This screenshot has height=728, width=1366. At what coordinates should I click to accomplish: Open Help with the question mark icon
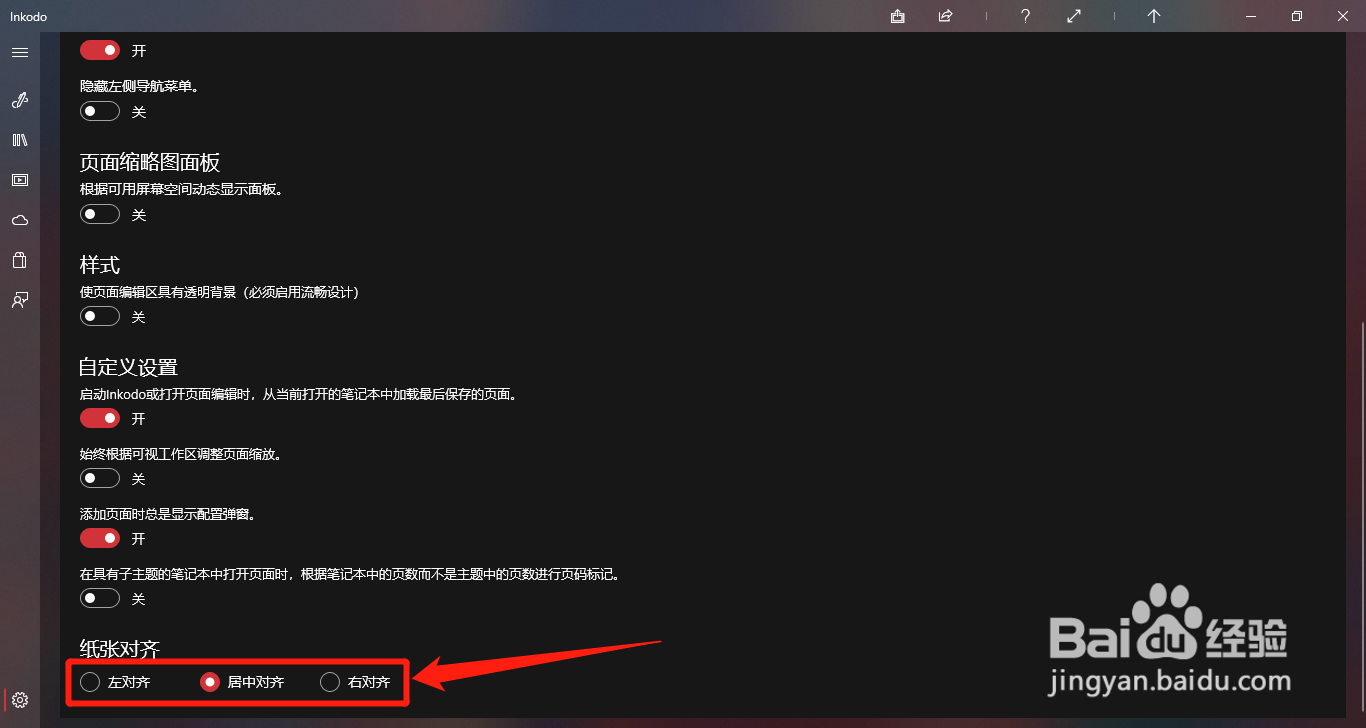[1025, 16]
